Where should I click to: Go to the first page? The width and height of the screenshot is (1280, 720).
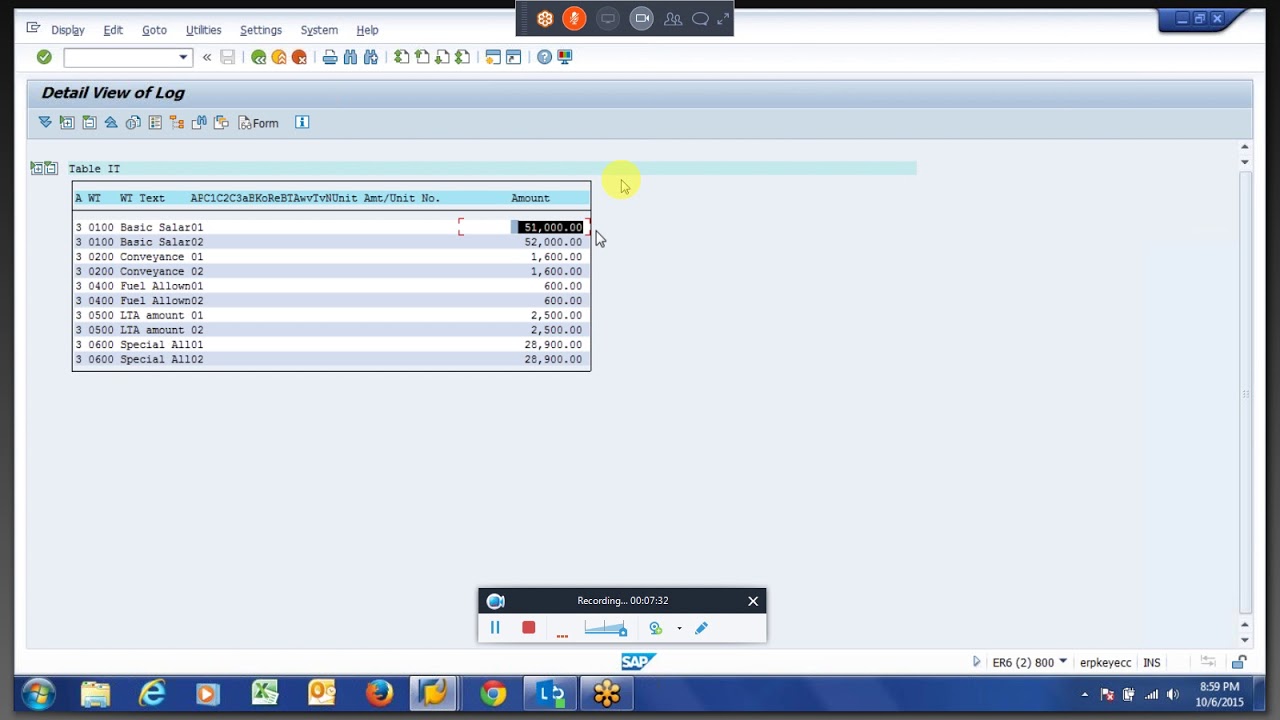click(401, 57)
